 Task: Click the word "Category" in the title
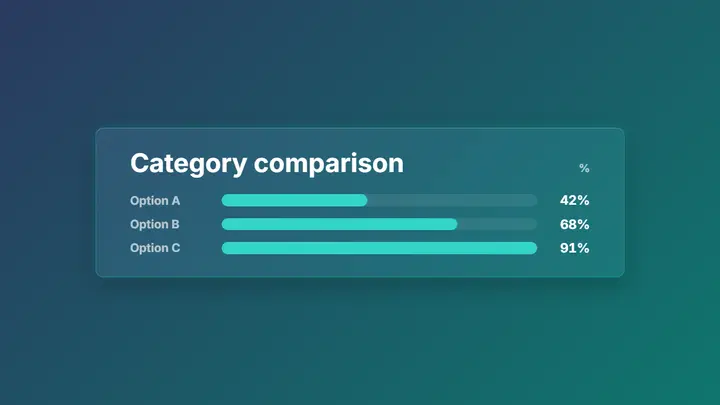click(x=189, y=164)
